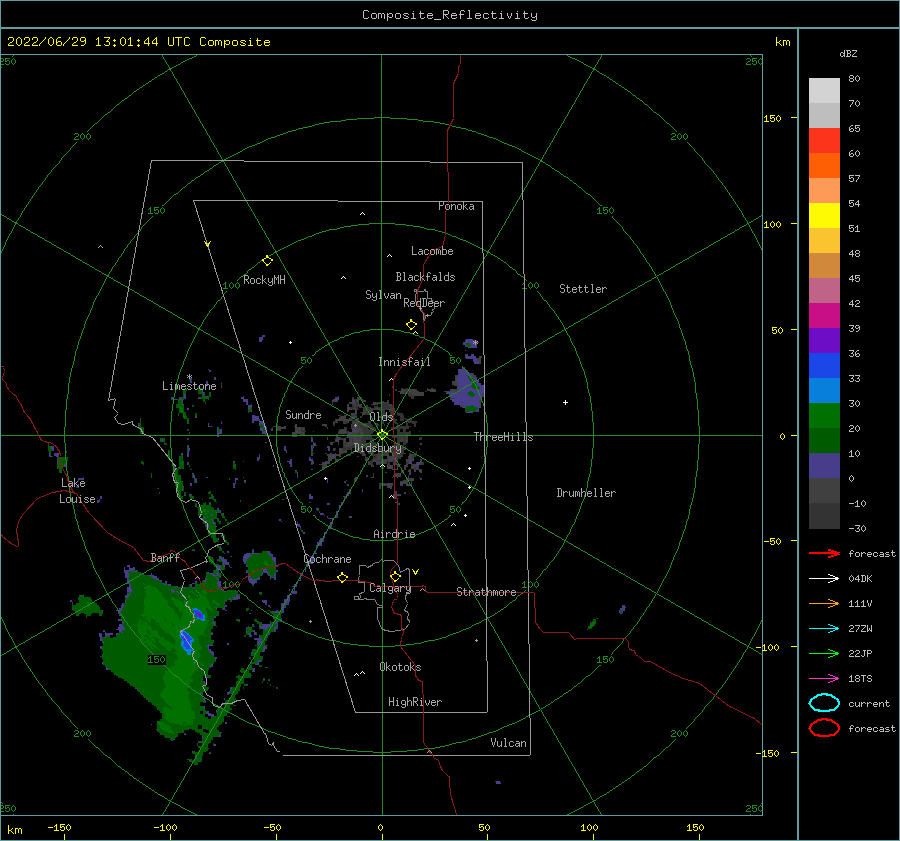This screenshot has height=841, width=900.
Task: Click the yellow diamond marker below Cochrane
Action: click(343, 578)
